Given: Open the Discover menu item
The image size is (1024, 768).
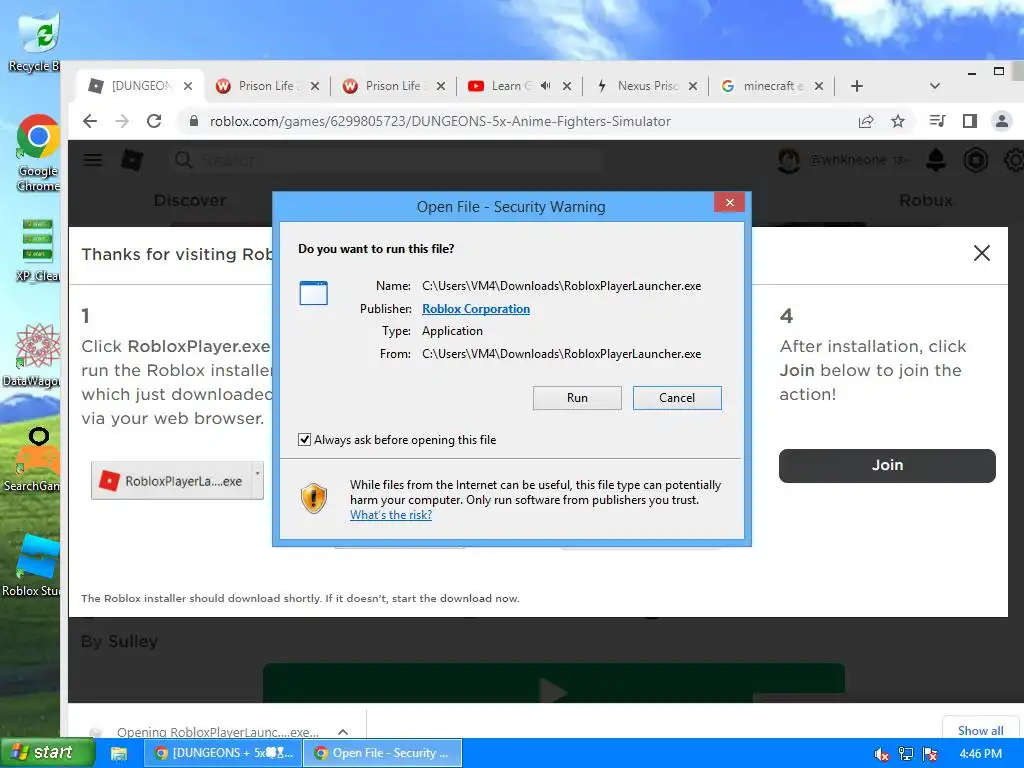Looking at the screenshot, I should [x=190, y=200].
